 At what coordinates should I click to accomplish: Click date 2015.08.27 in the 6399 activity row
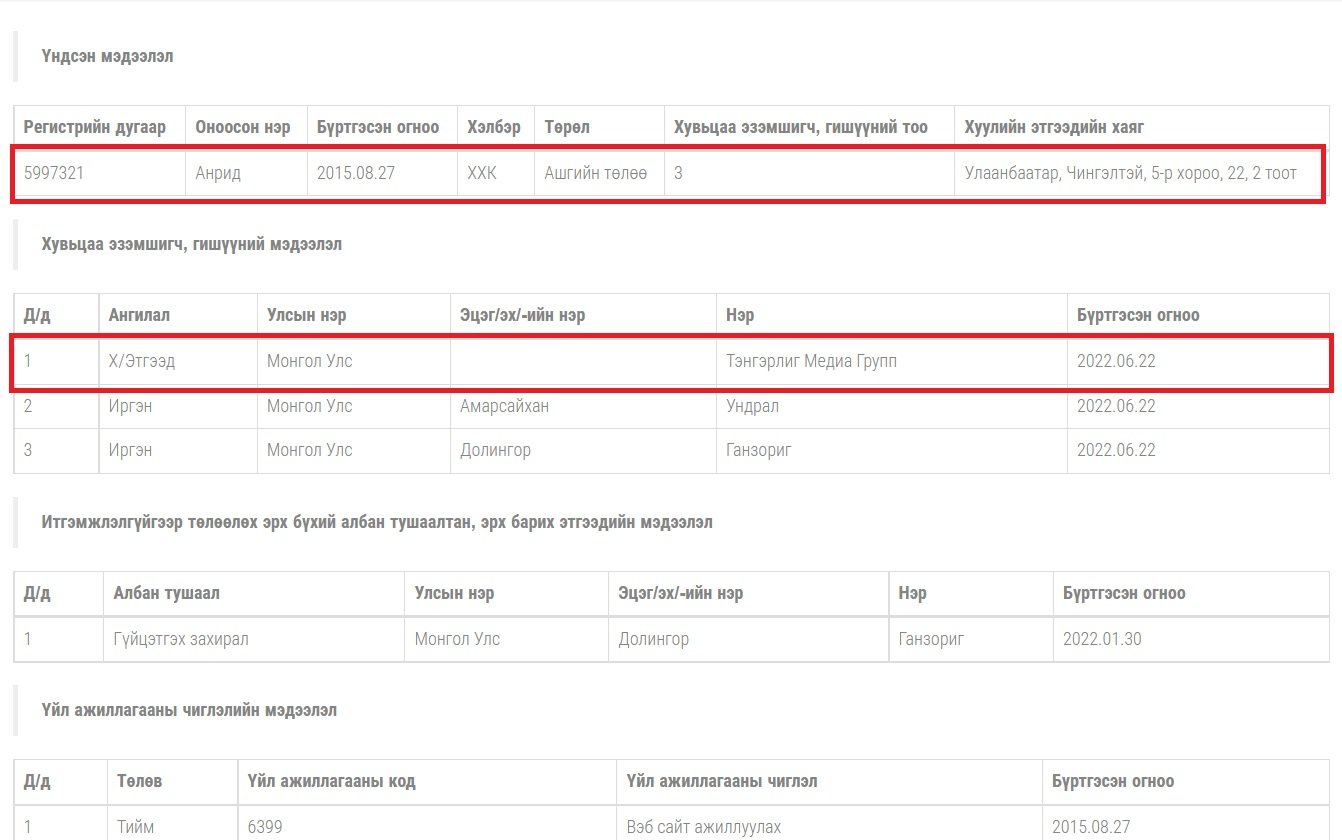click(x=1091, y=827)
